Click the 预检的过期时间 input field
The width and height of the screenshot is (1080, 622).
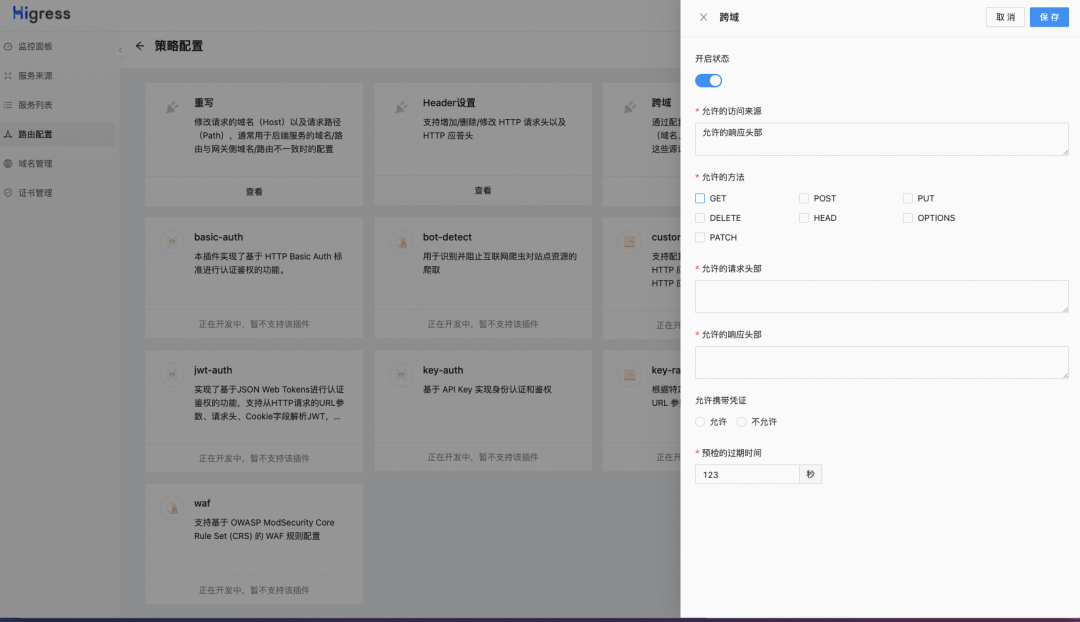[x=747, y=474]
